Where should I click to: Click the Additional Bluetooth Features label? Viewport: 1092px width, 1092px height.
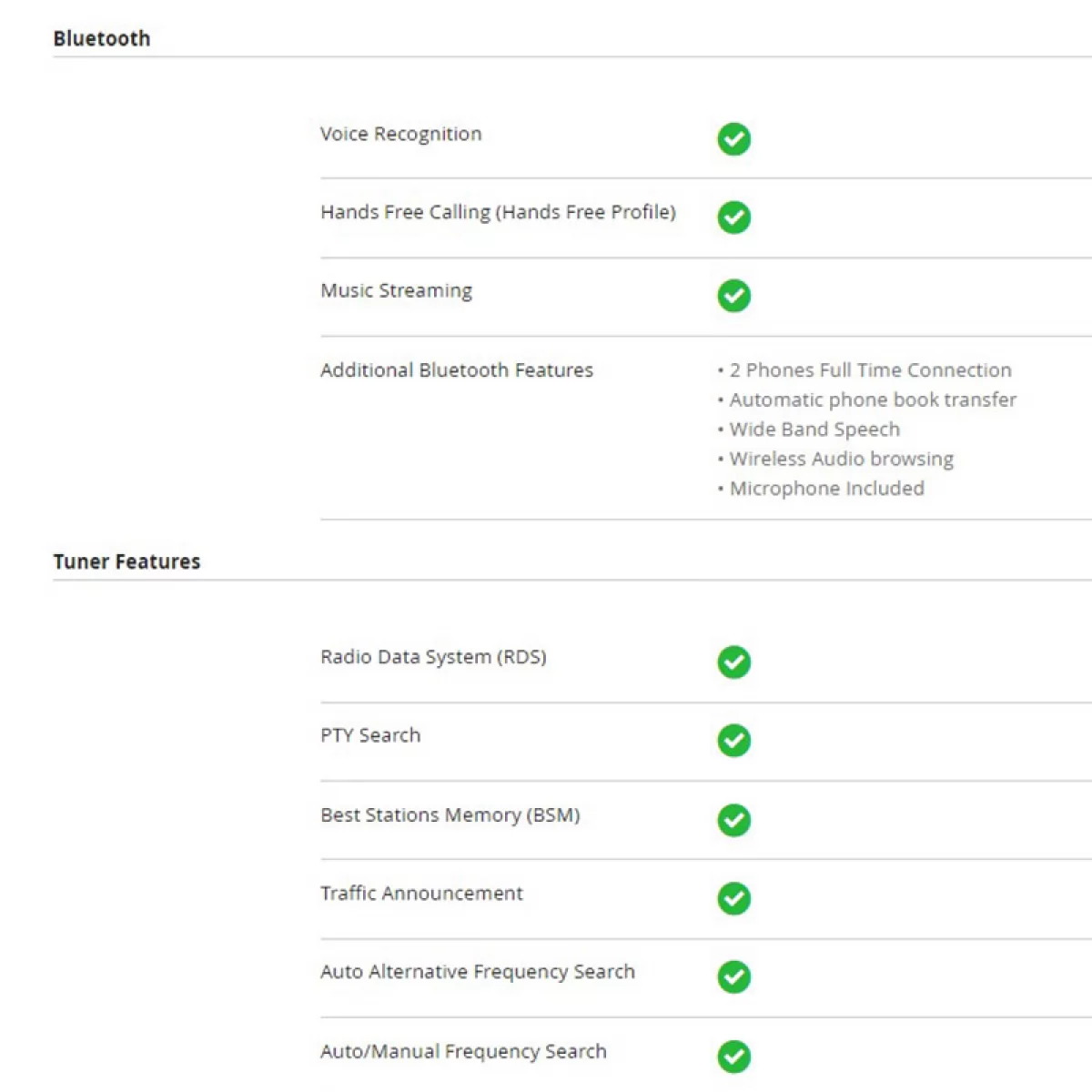coord(456,370)
